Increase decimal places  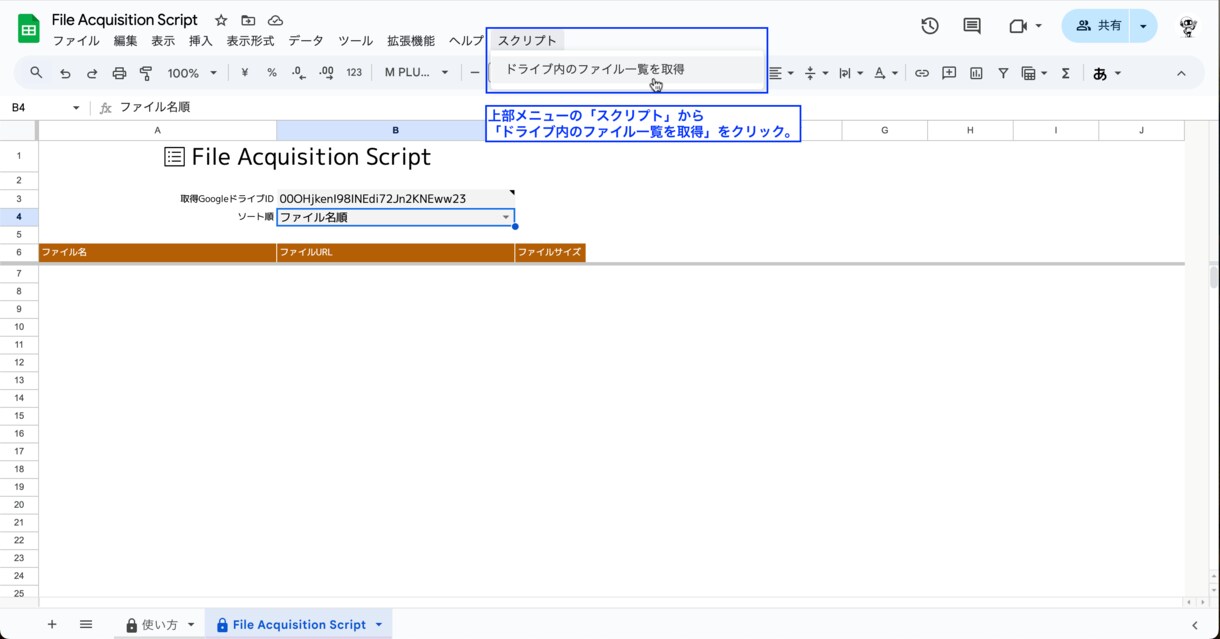click(326, 73)
